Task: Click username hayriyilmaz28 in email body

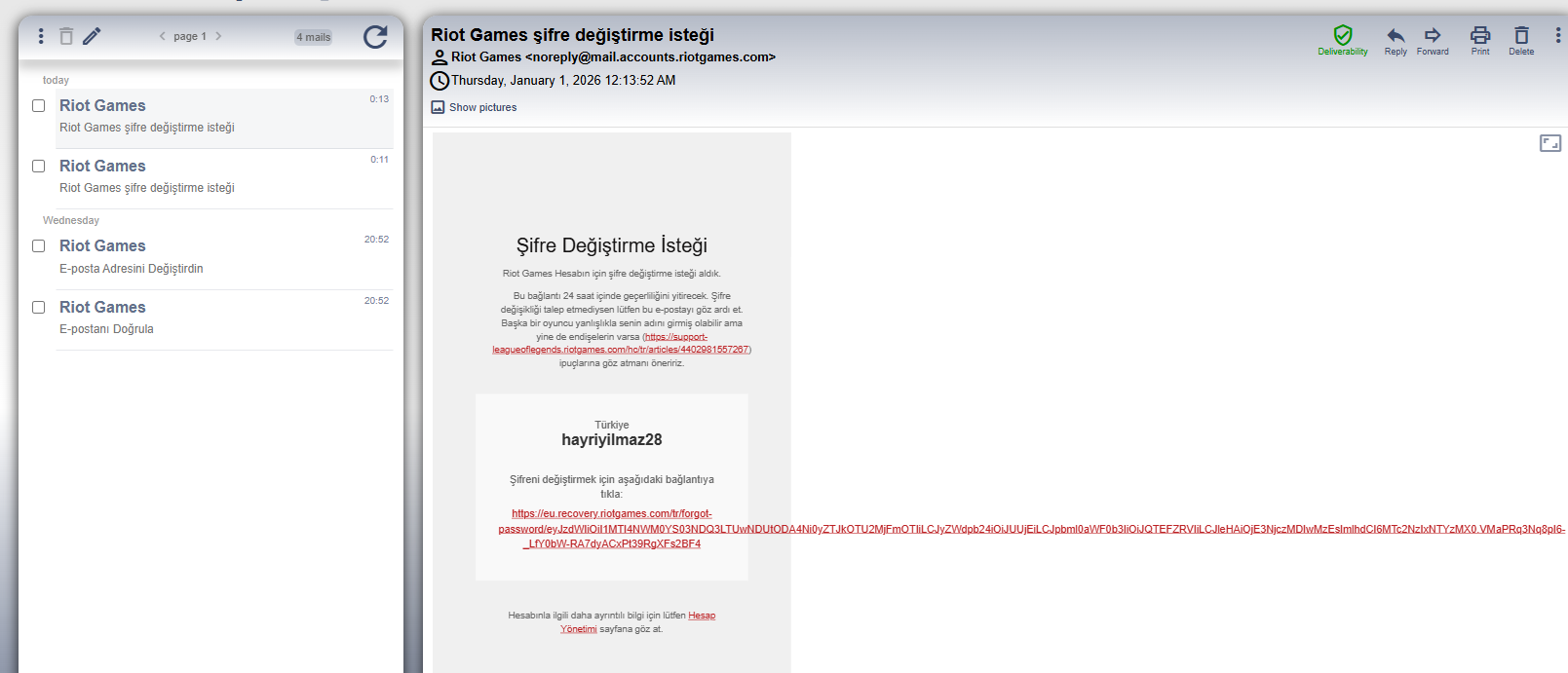Action: click(612, 440)
